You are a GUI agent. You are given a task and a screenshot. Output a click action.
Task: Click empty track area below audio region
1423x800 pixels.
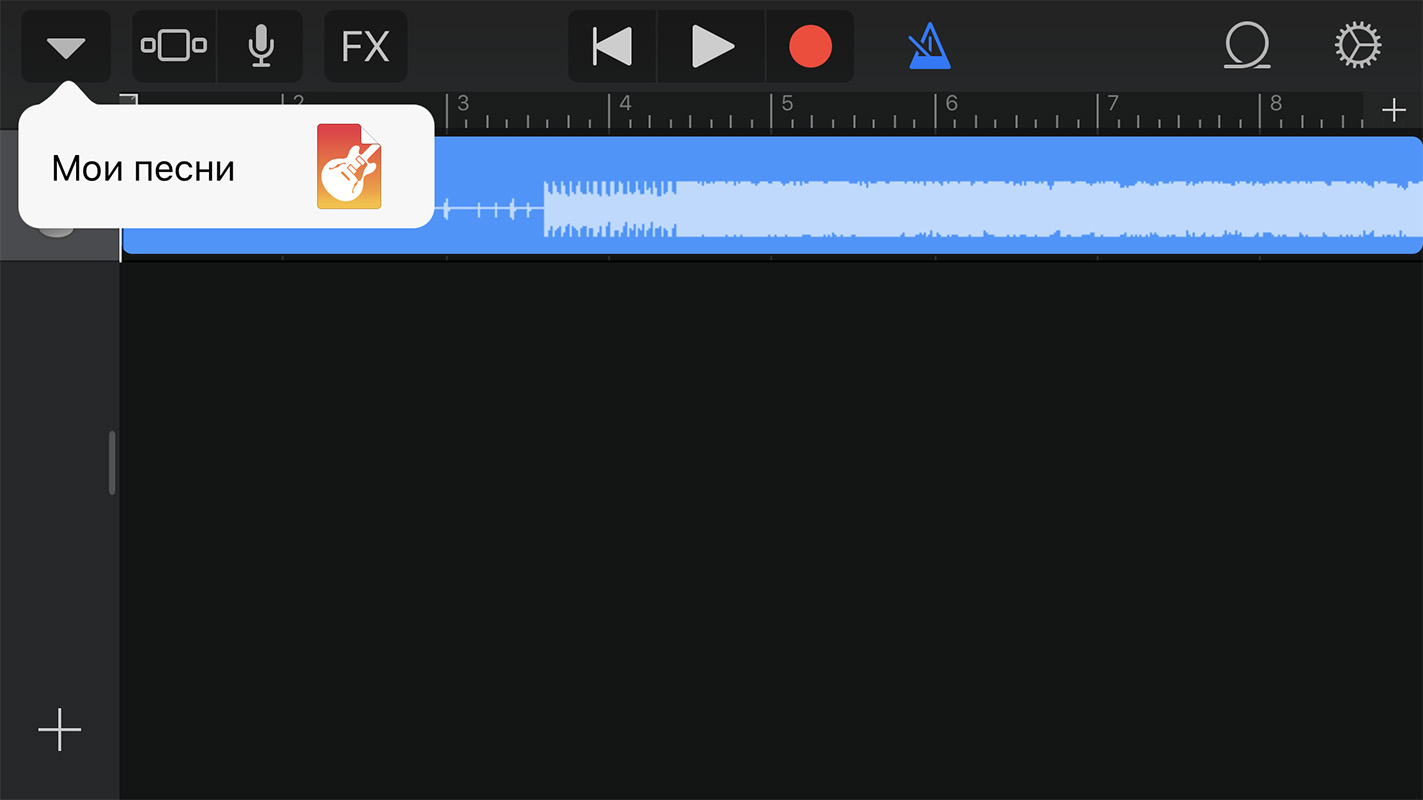pos(771,530)
